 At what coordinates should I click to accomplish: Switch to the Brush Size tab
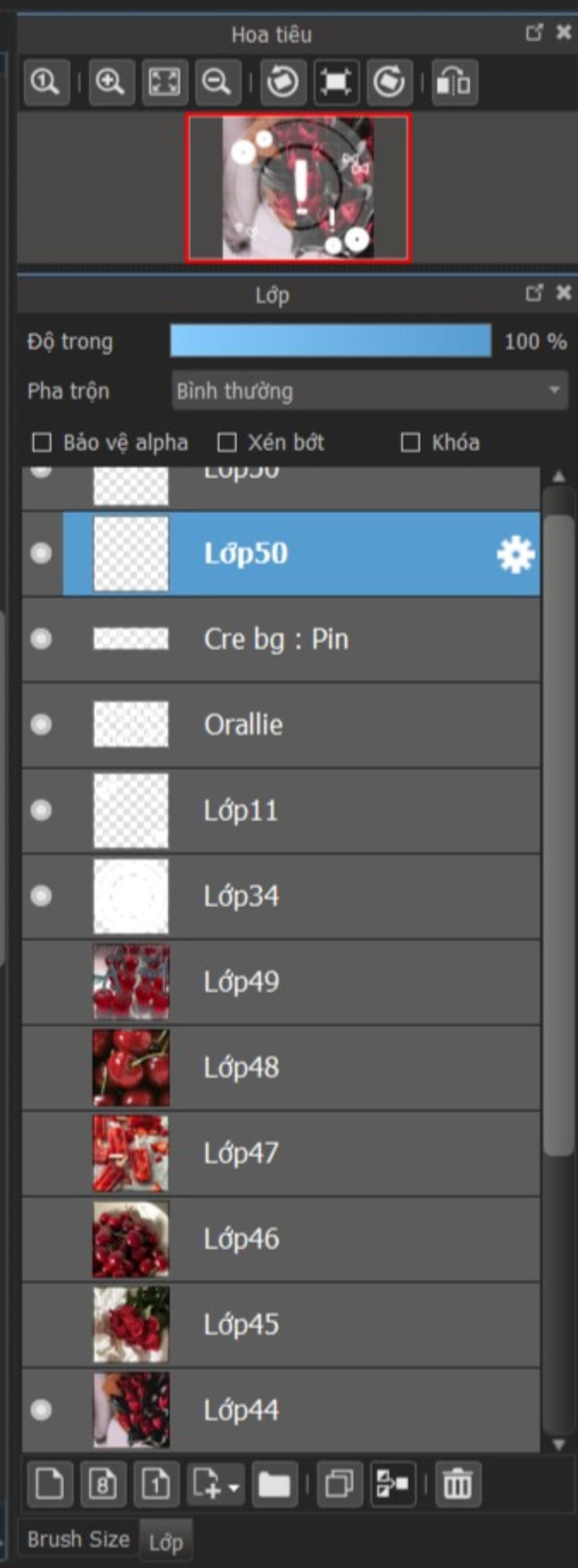(x=78, y=1539)
